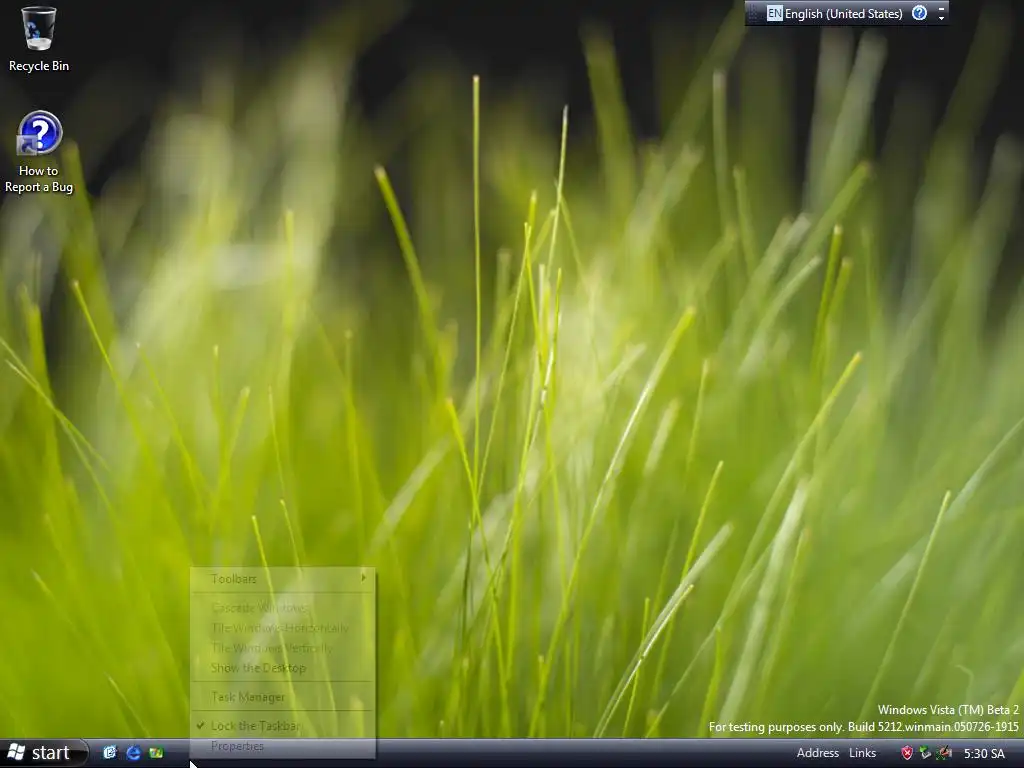Expand the Toolbars submenu

(x=283, y=579)
